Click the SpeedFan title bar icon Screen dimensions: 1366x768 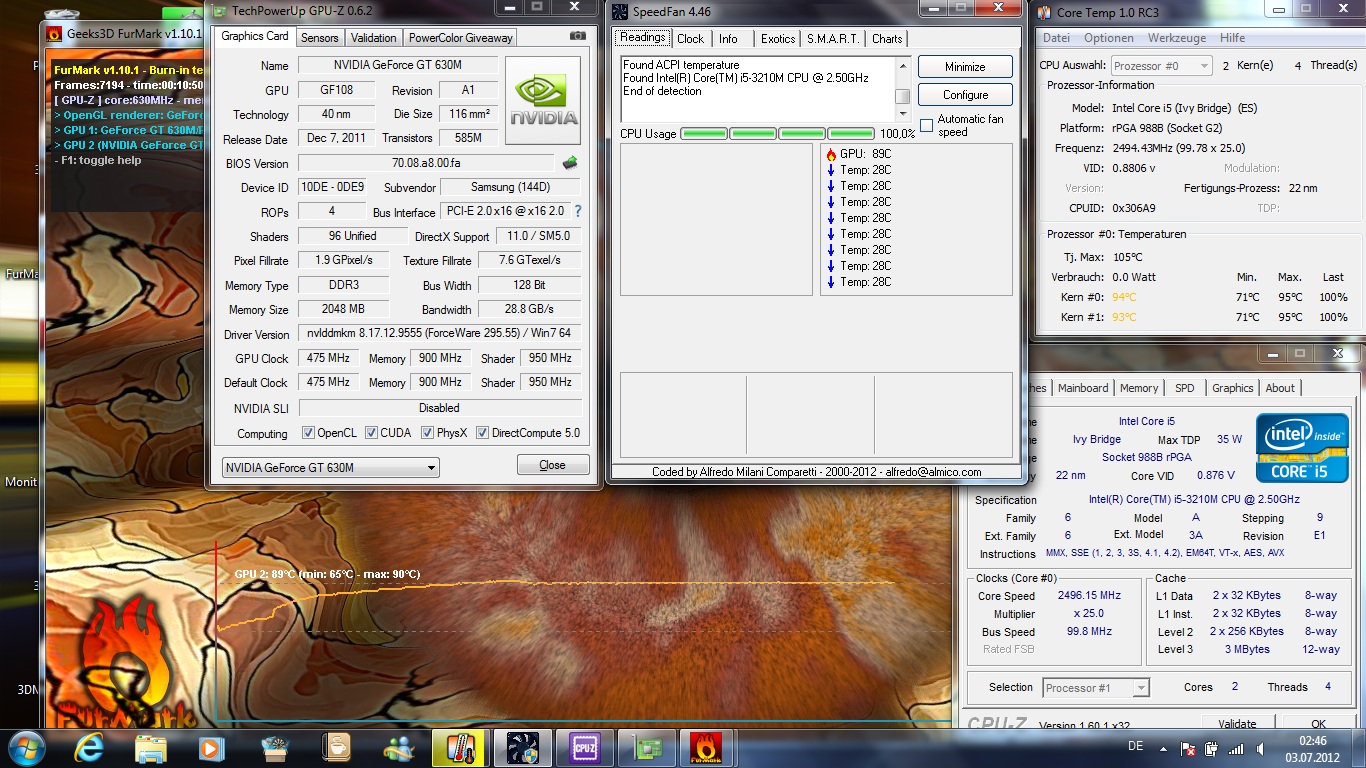(620, 12)
